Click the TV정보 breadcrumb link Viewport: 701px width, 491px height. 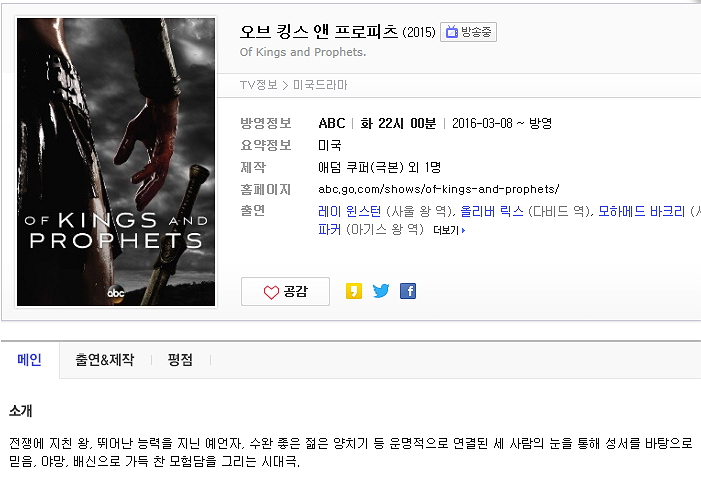pyautogui.click(x=258, y=85)
